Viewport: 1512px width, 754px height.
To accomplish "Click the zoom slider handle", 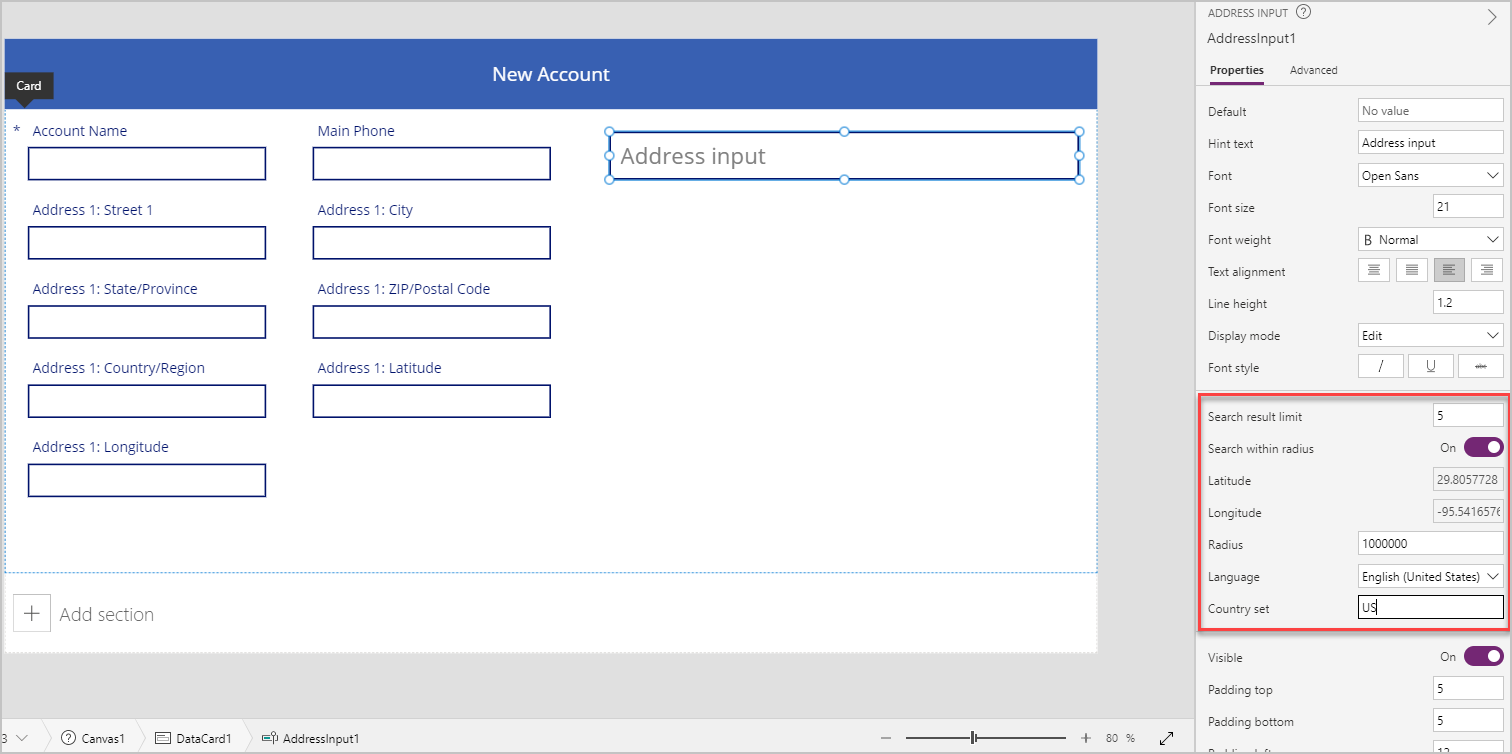I will (x=973, y=738).
